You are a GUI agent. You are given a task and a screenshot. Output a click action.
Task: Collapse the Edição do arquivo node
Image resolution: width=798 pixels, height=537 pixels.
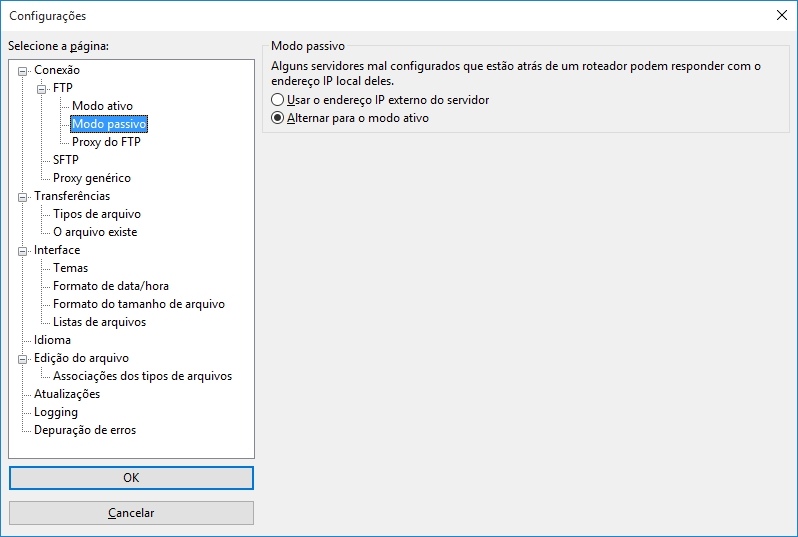click(x=22, y=359)
